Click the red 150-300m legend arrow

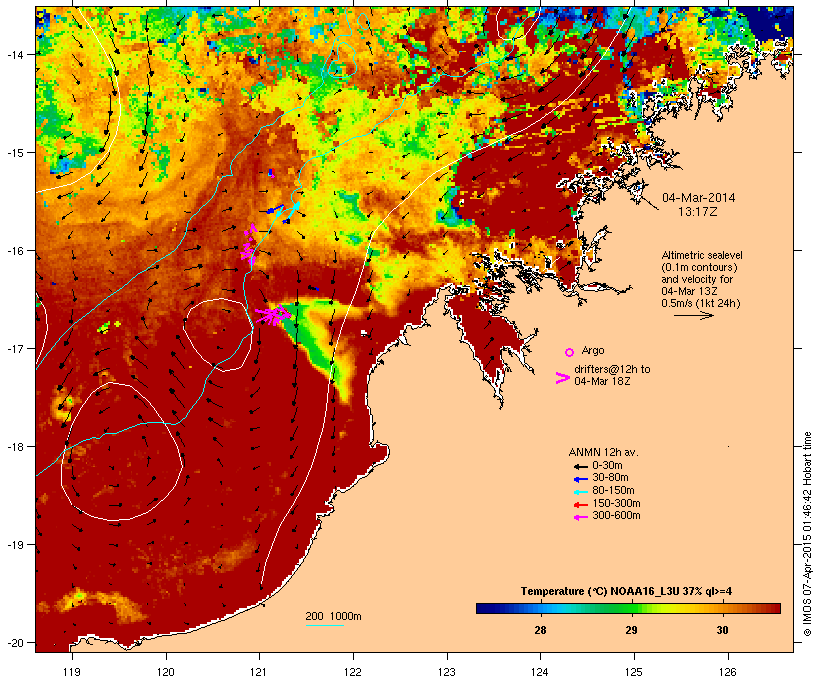pyautogui.click(x=580, y=505)
